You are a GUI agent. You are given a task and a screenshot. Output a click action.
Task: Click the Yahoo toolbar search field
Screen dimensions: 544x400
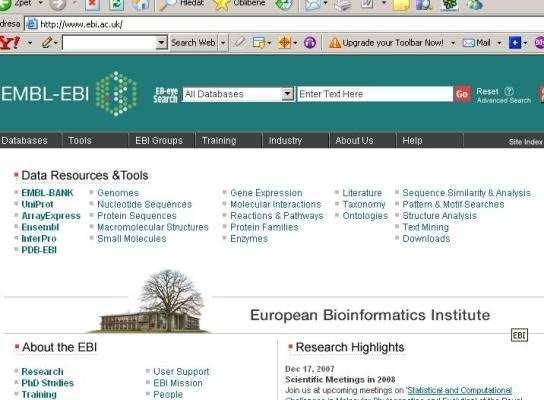(110, 43)
